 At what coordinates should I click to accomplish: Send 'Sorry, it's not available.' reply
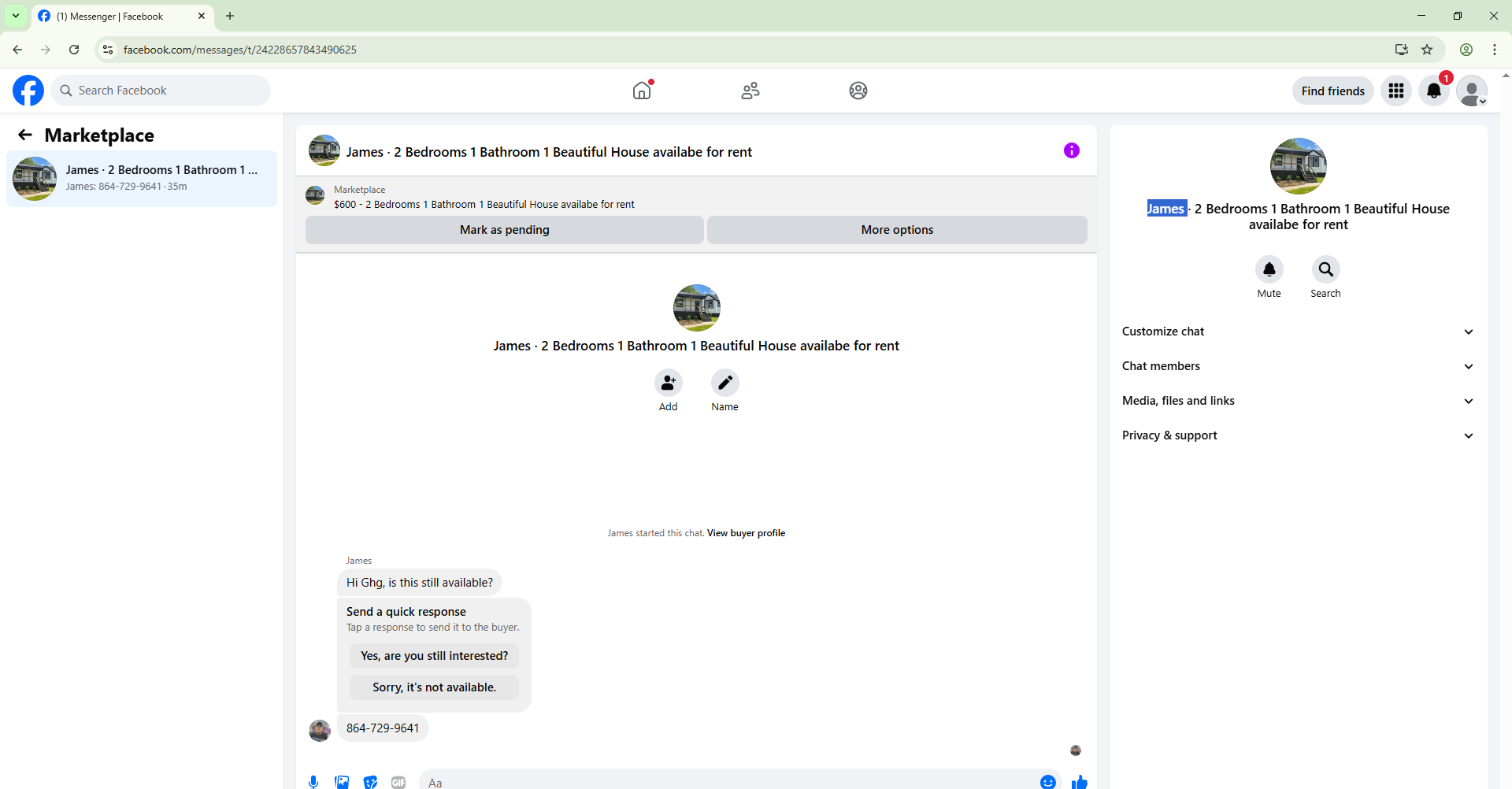click(435, 687)
